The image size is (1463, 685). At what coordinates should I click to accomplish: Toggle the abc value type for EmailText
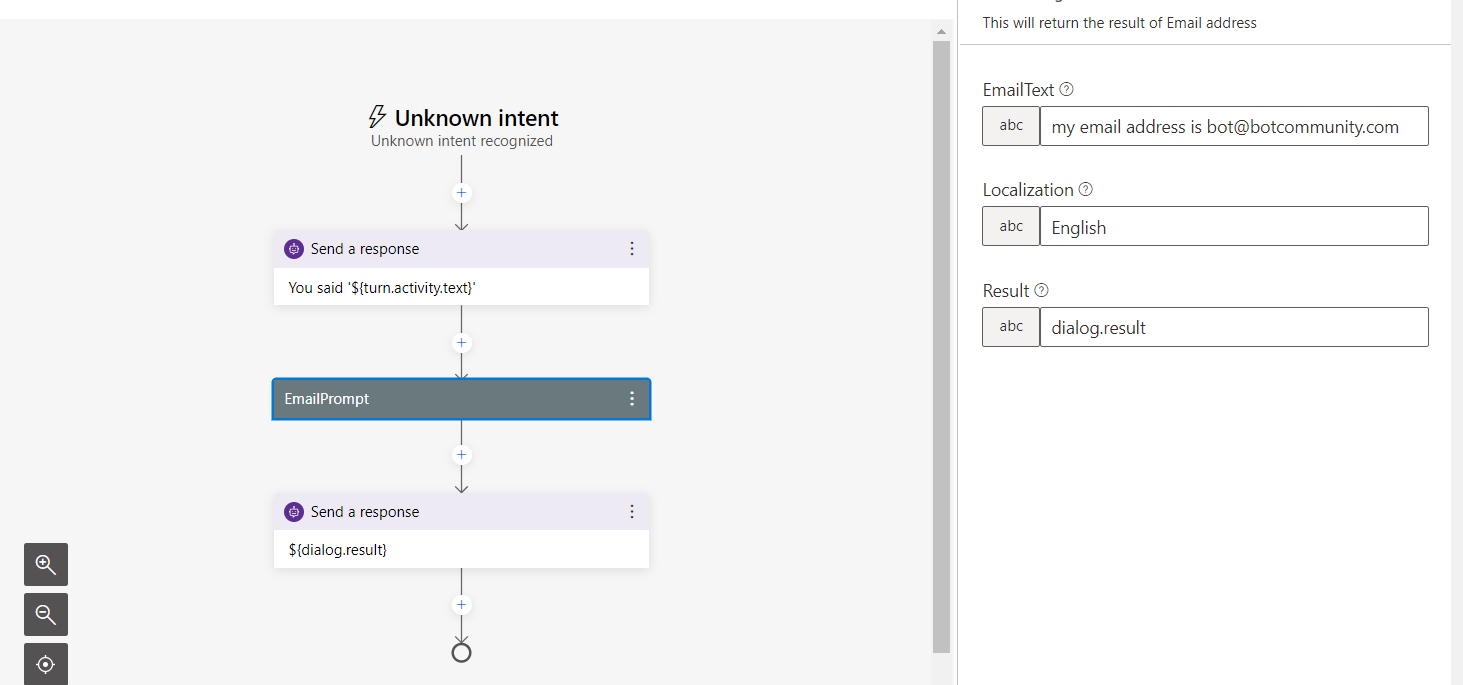point(1010,125)
